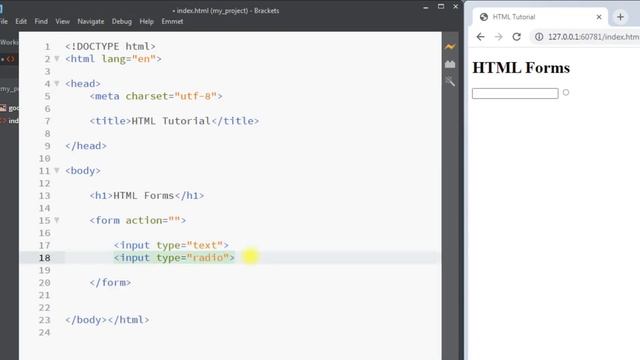Screen dimensions: 640x360
Task: Switch to the HTML Tutorial browser tab
Action: 540,17
